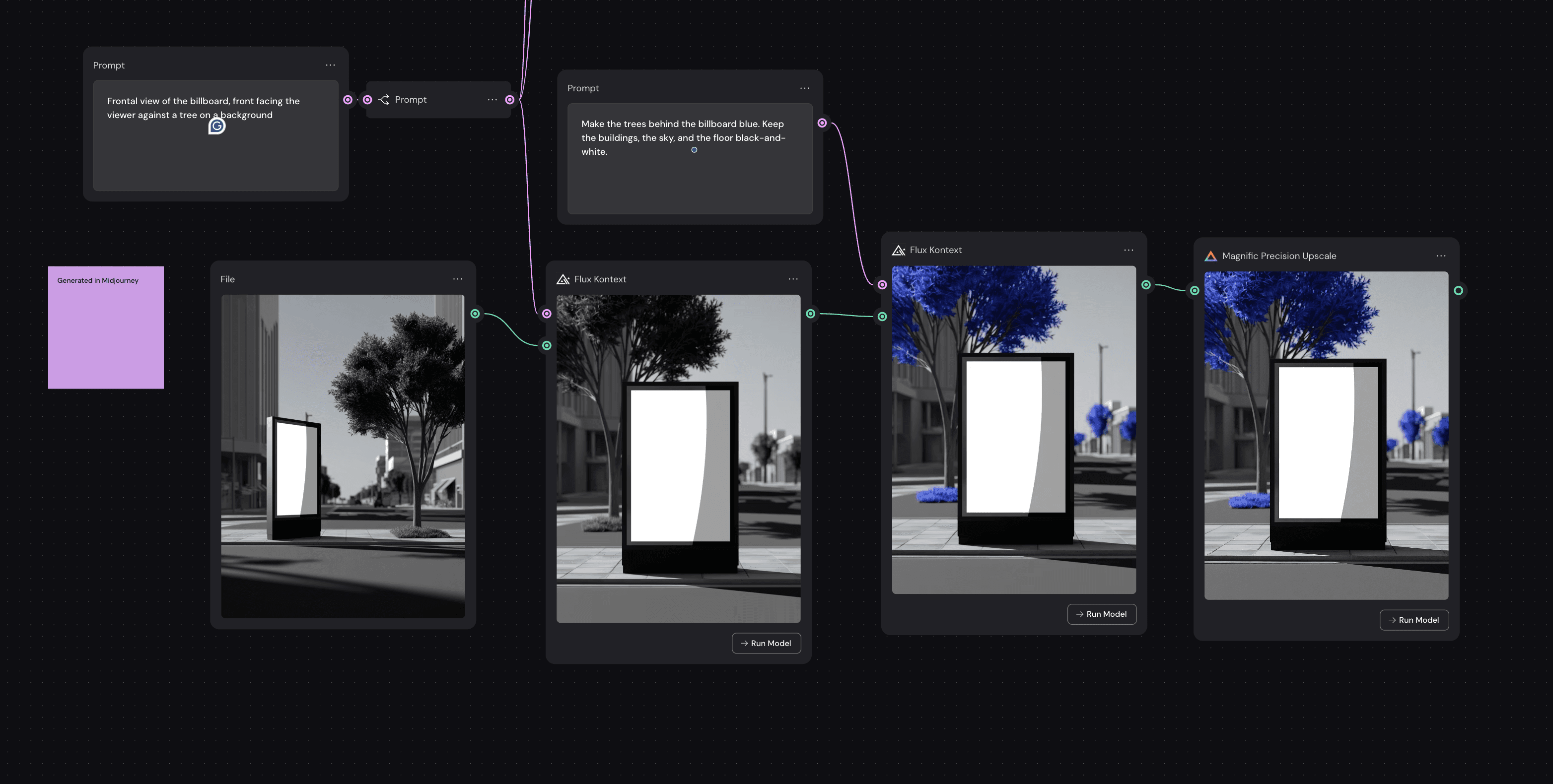Click the green output port of Magnific Precision Upscale
Viewport: 1553px width, 784px height.
click(x=1458, y=290)
